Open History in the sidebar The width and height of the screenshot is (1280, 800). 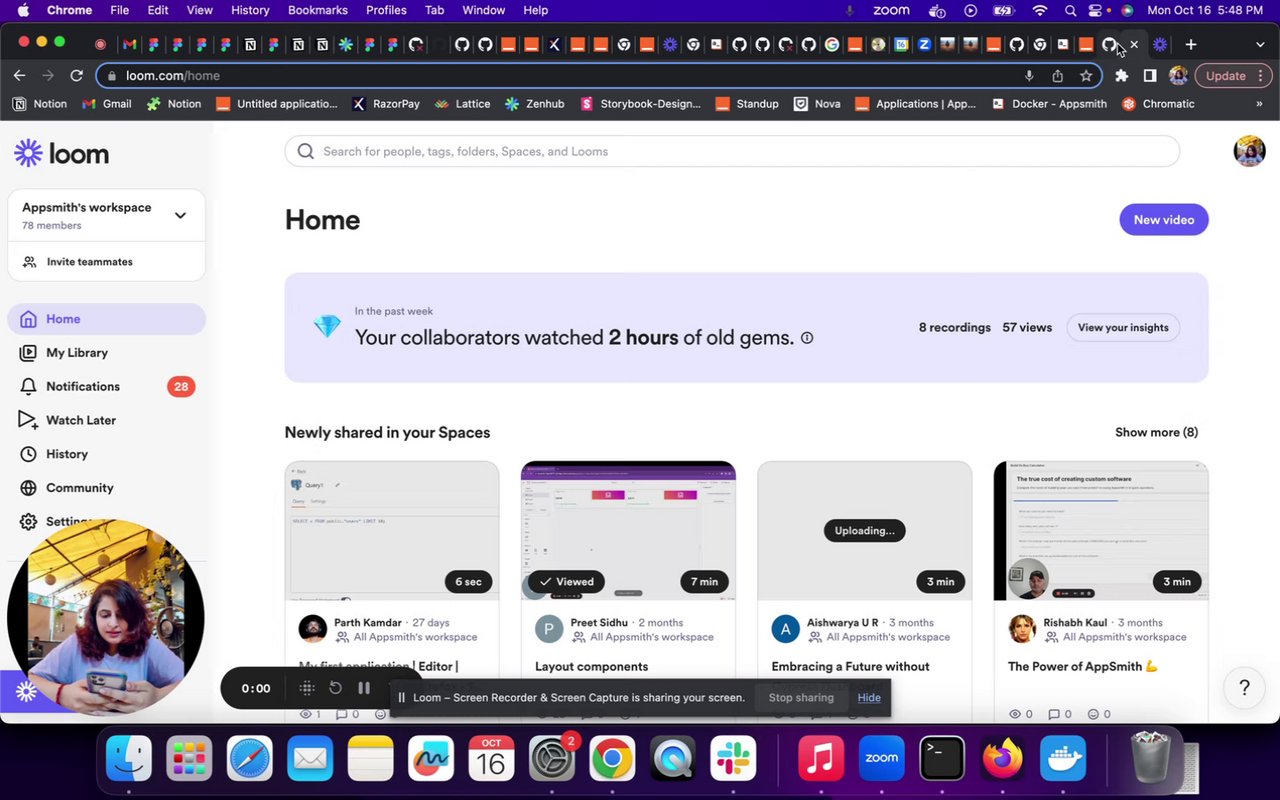106,454
